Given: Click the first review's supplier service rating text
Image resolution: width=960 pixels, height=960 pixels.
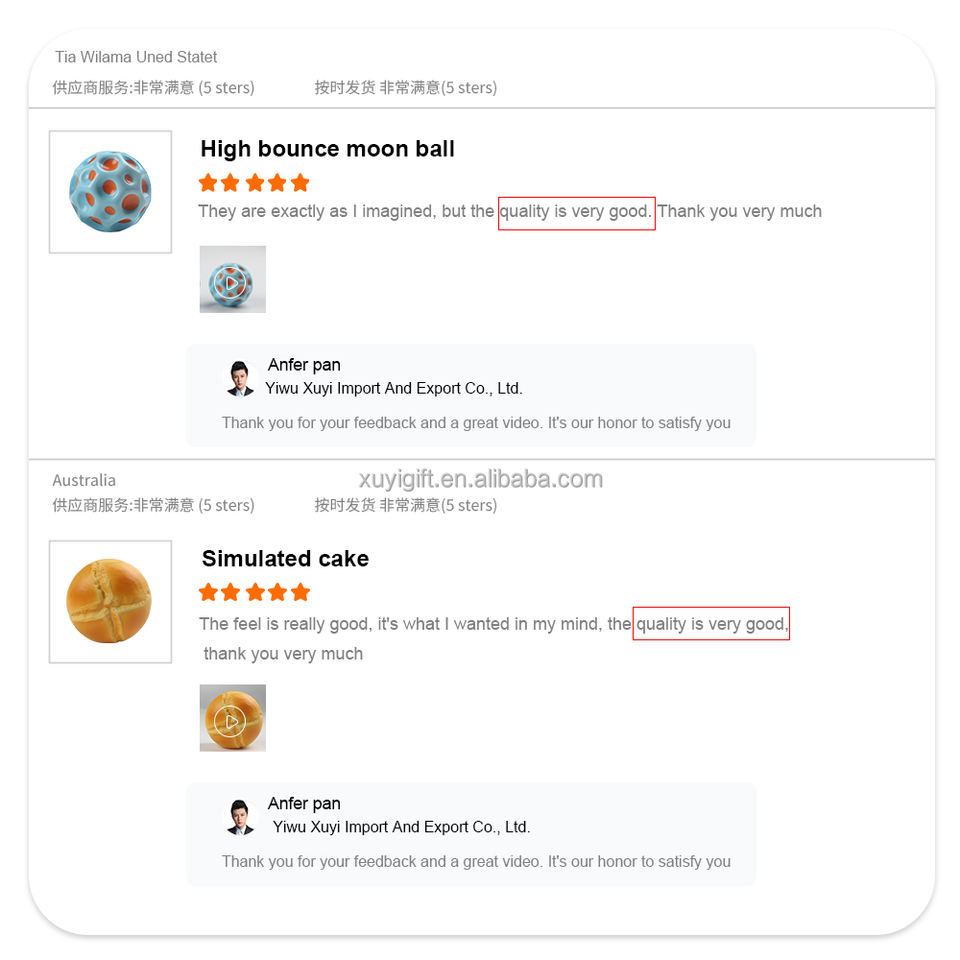Looking at the screenshot, I should (153, 88).
